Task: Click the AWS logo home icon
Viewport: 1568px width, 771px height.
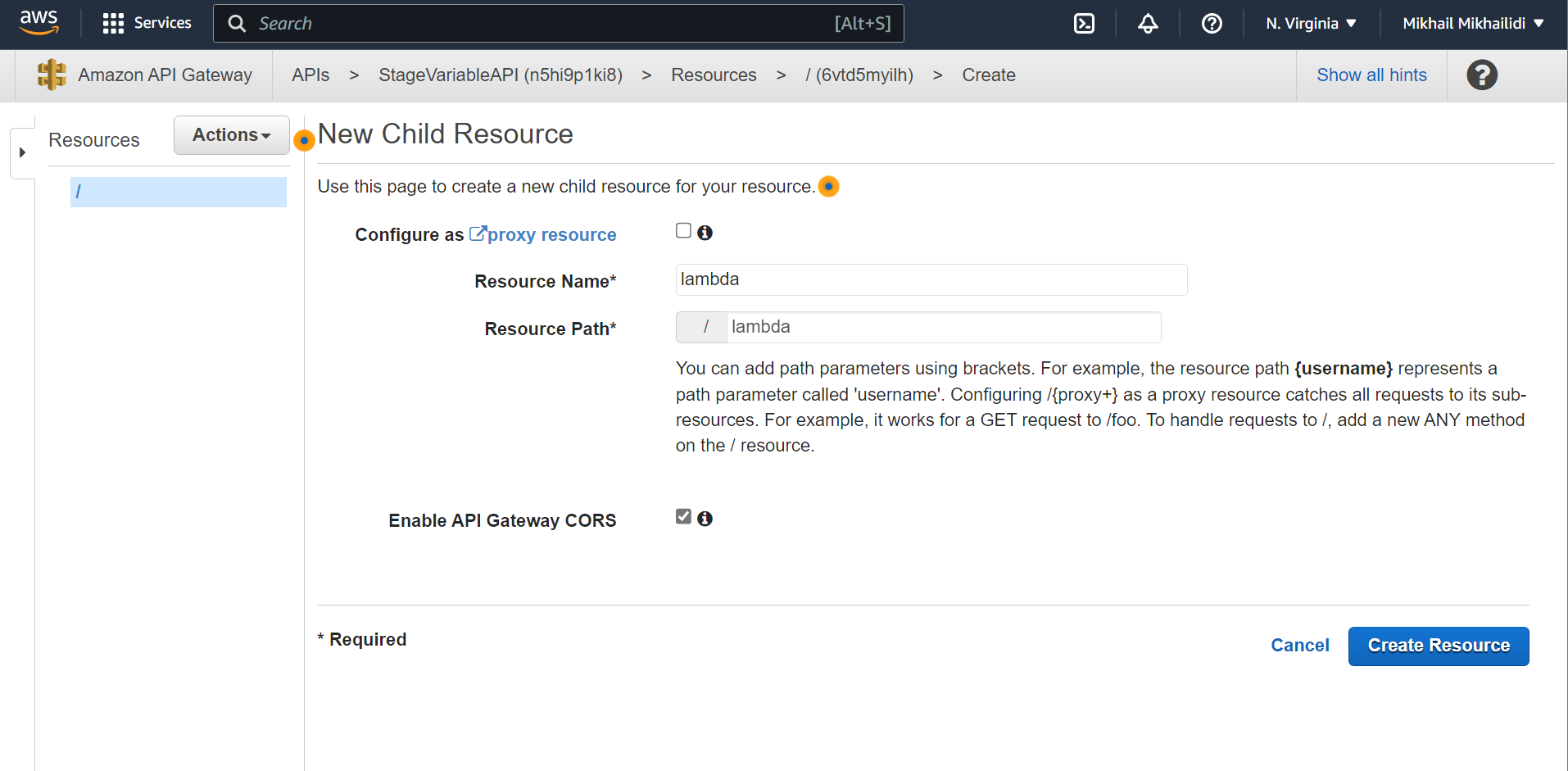Action: click(39, 23)
